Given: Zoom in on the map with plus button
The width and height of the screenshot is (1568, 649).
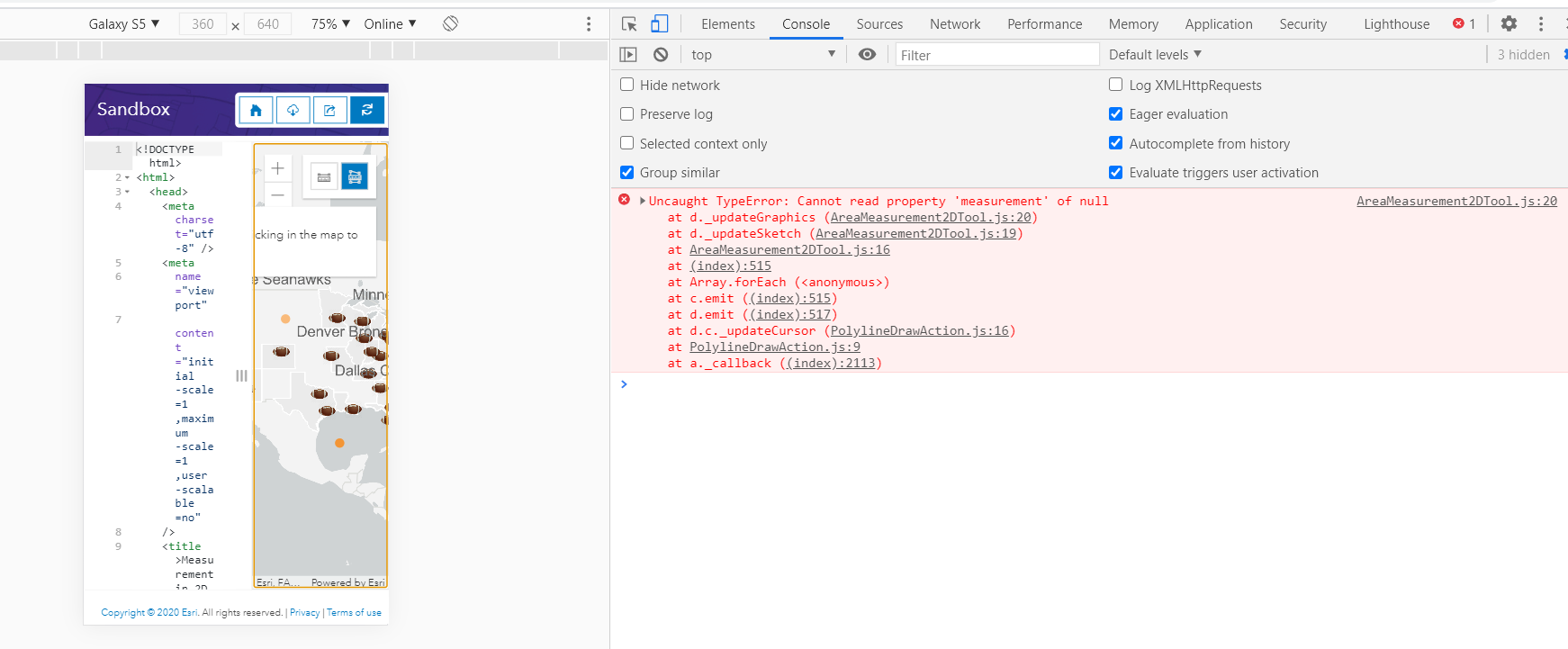Looking at the screenshot, I should (278, 168).
